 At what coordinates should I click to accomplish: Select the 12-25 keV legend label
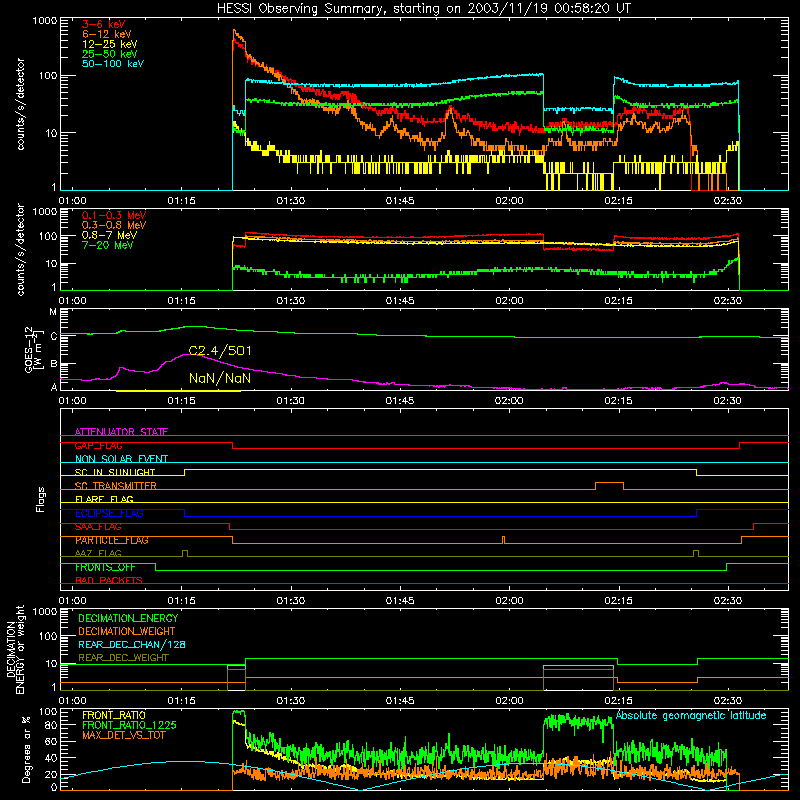coord(110,44)
